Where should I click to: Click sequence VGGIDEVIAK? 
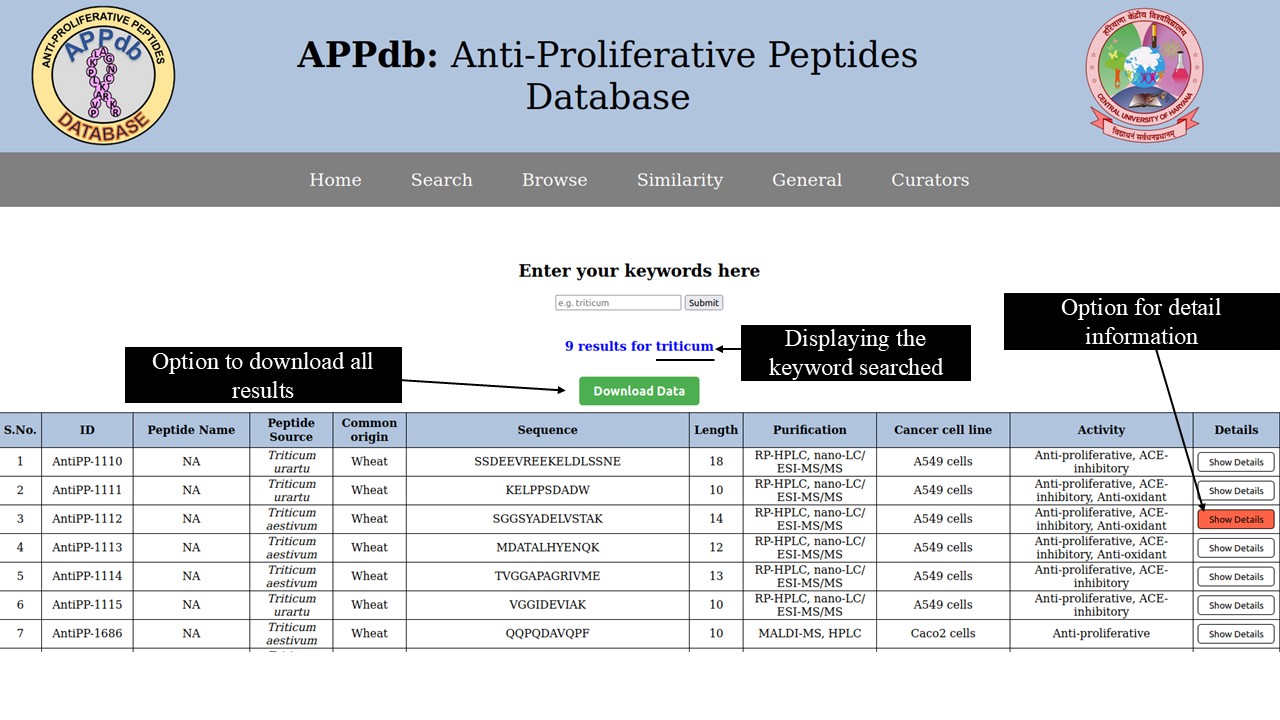coord(547,605)
